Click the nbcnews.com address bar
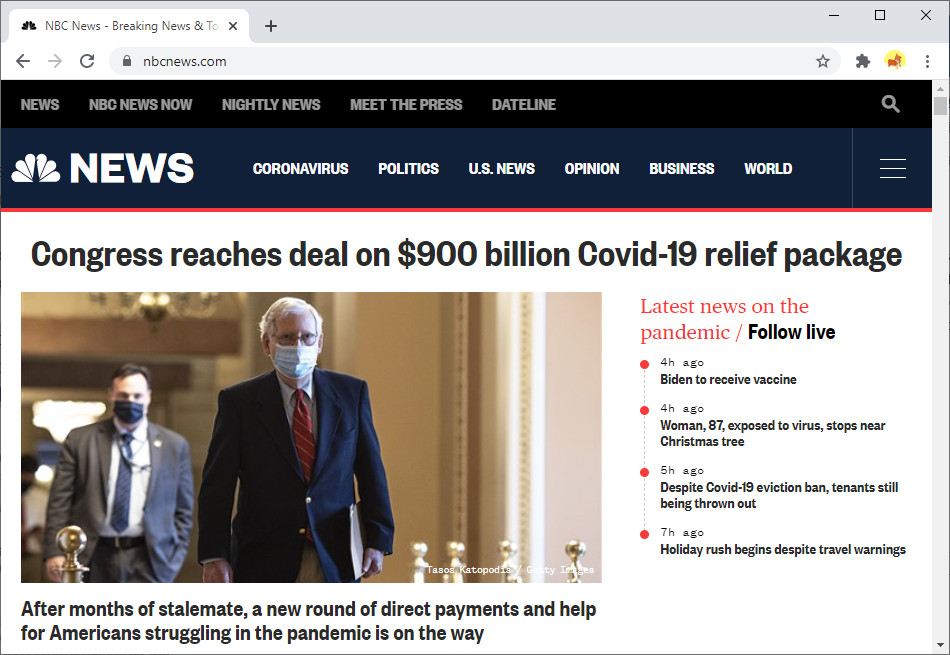 (x=474, y=61)
